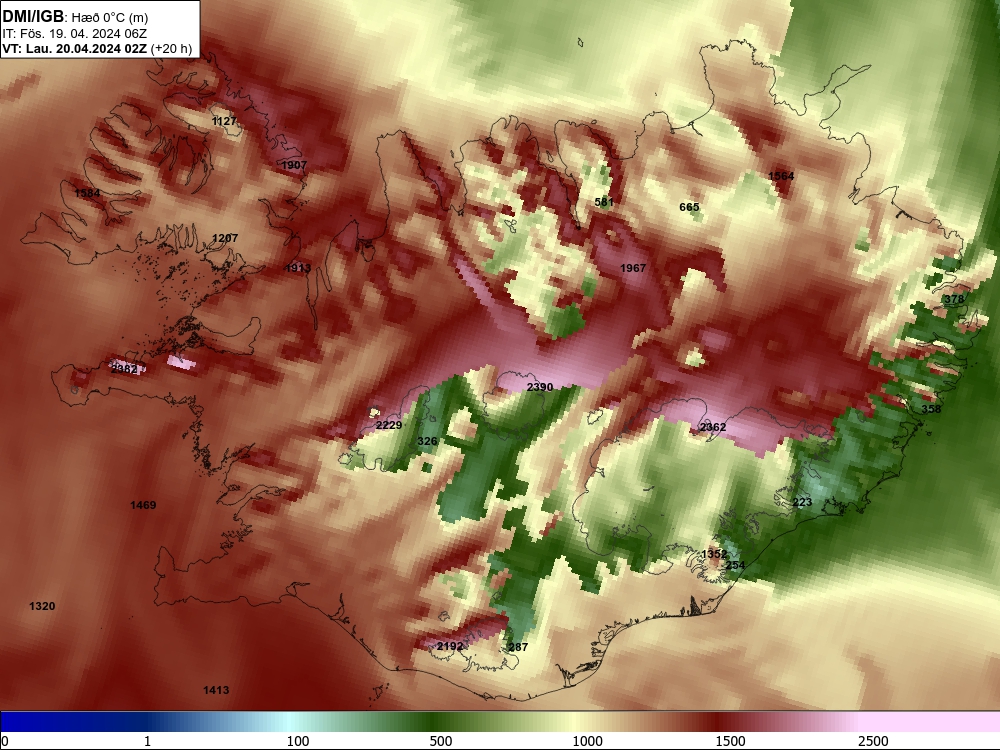1000x750 pixels.
Task: Click the map value 1967
Action: [633, 268]
